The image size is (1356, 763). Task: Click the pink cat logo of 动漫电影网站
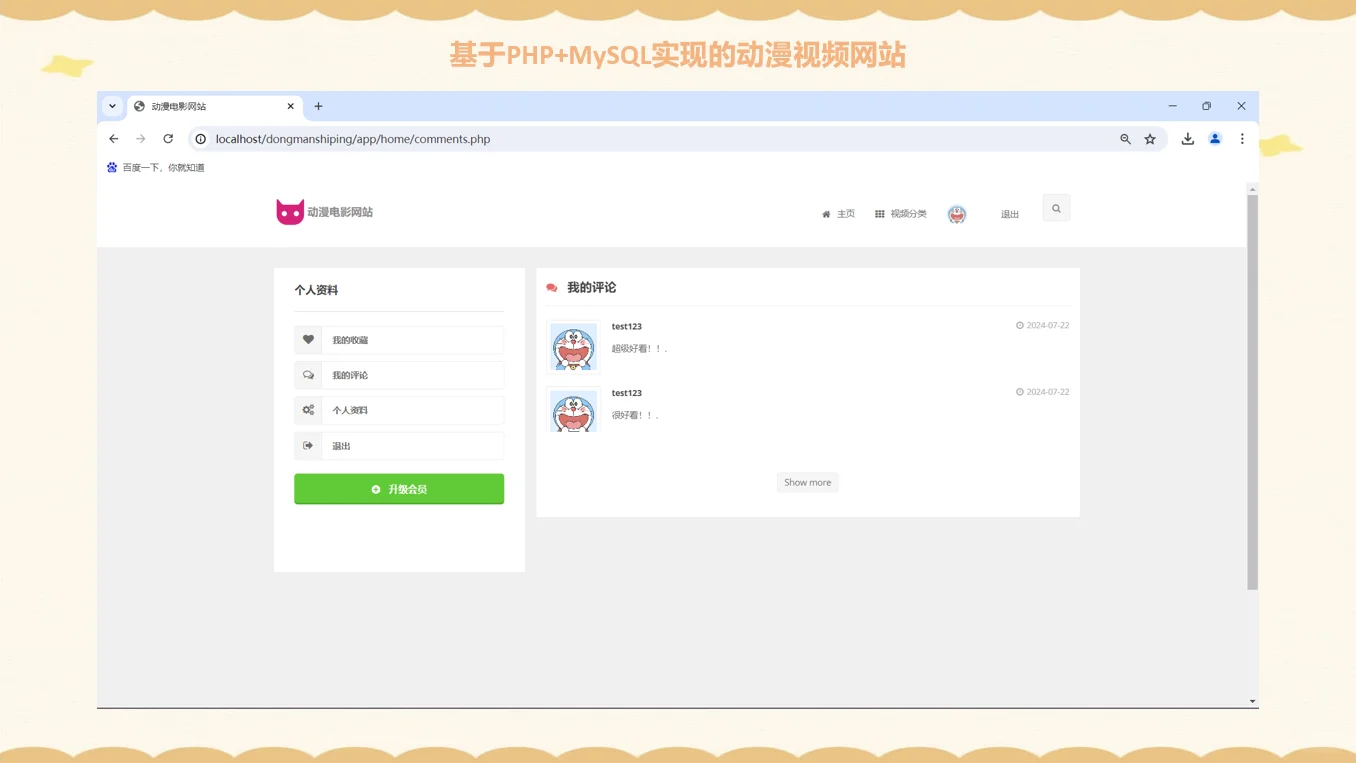290,211
